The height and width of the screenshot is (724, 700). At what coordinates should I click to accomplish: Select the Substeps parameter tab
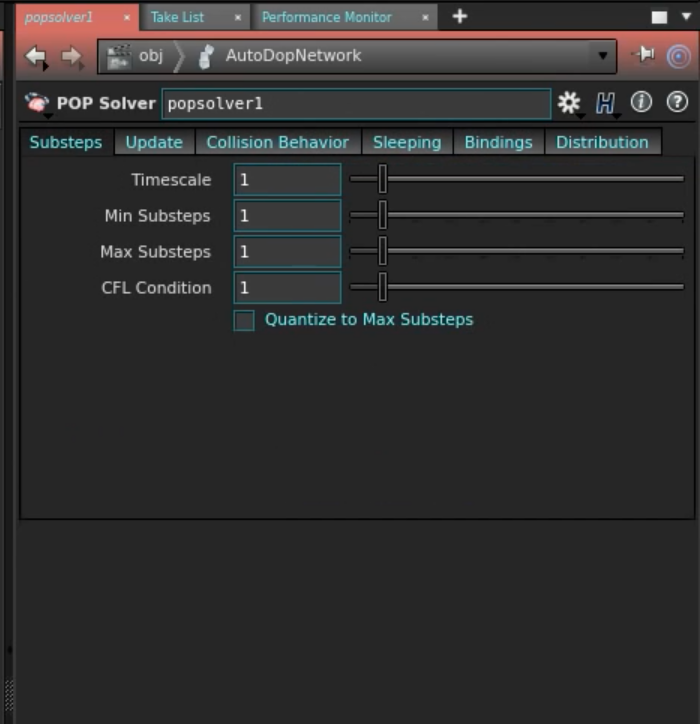[66, 142]
